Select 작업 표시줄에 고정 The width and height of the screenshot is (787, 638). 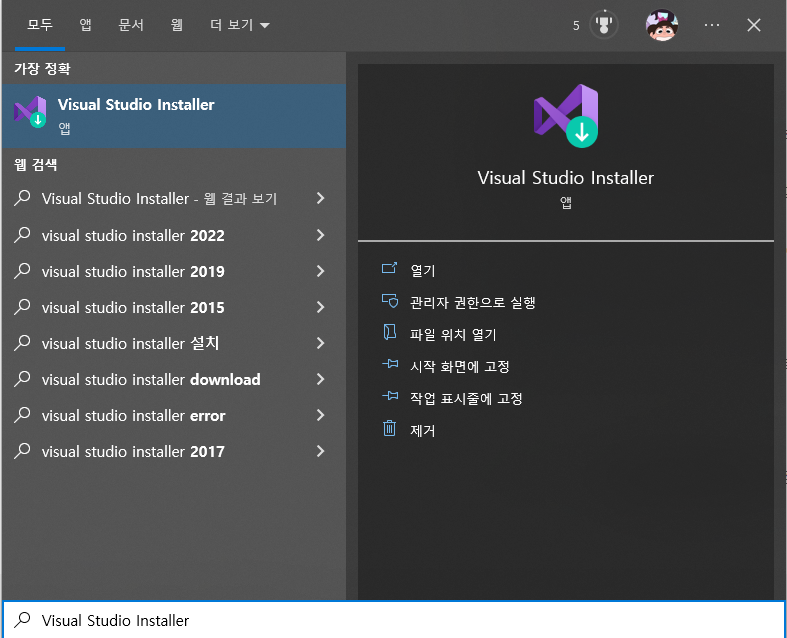tap(466, 399)
